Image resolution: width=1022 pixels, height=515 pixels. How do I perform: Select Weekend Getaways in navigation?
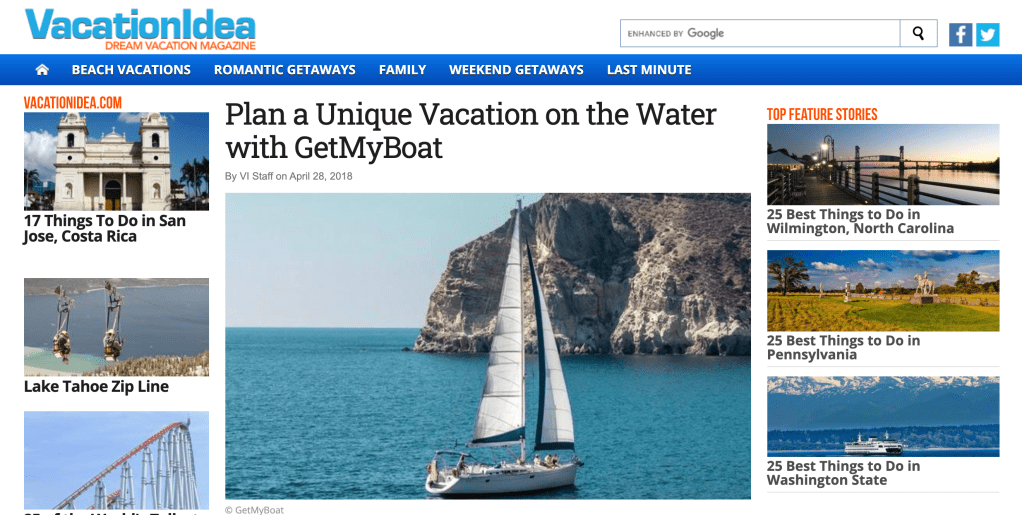pyautogui.click(x=516, y=70)
